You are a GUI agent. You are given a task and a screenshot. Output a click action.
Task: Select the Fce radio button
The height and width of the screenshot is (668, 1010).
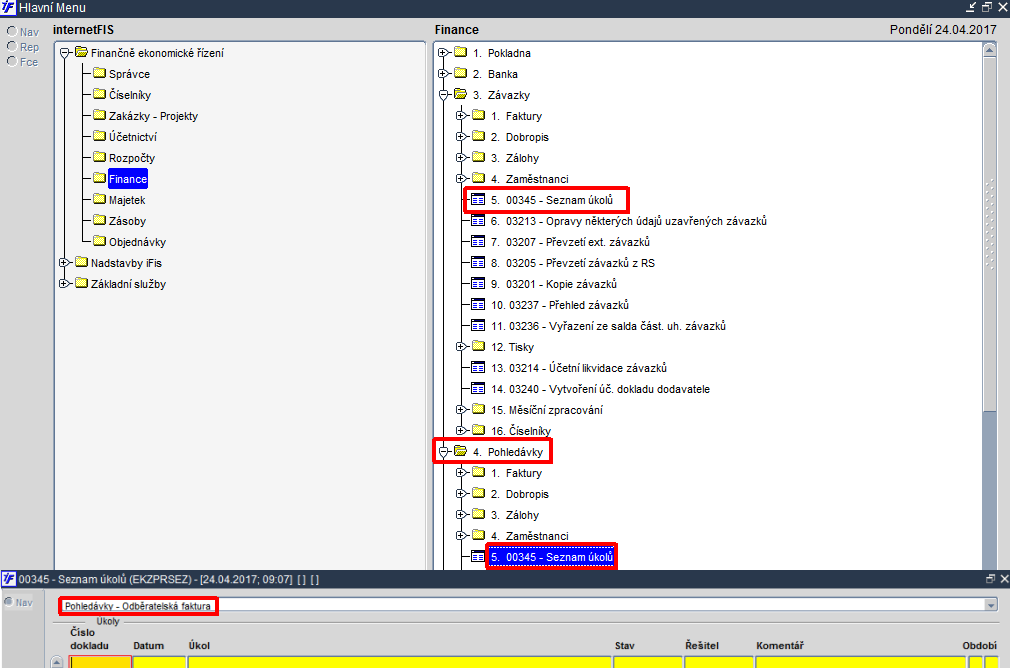coord(12,61)
